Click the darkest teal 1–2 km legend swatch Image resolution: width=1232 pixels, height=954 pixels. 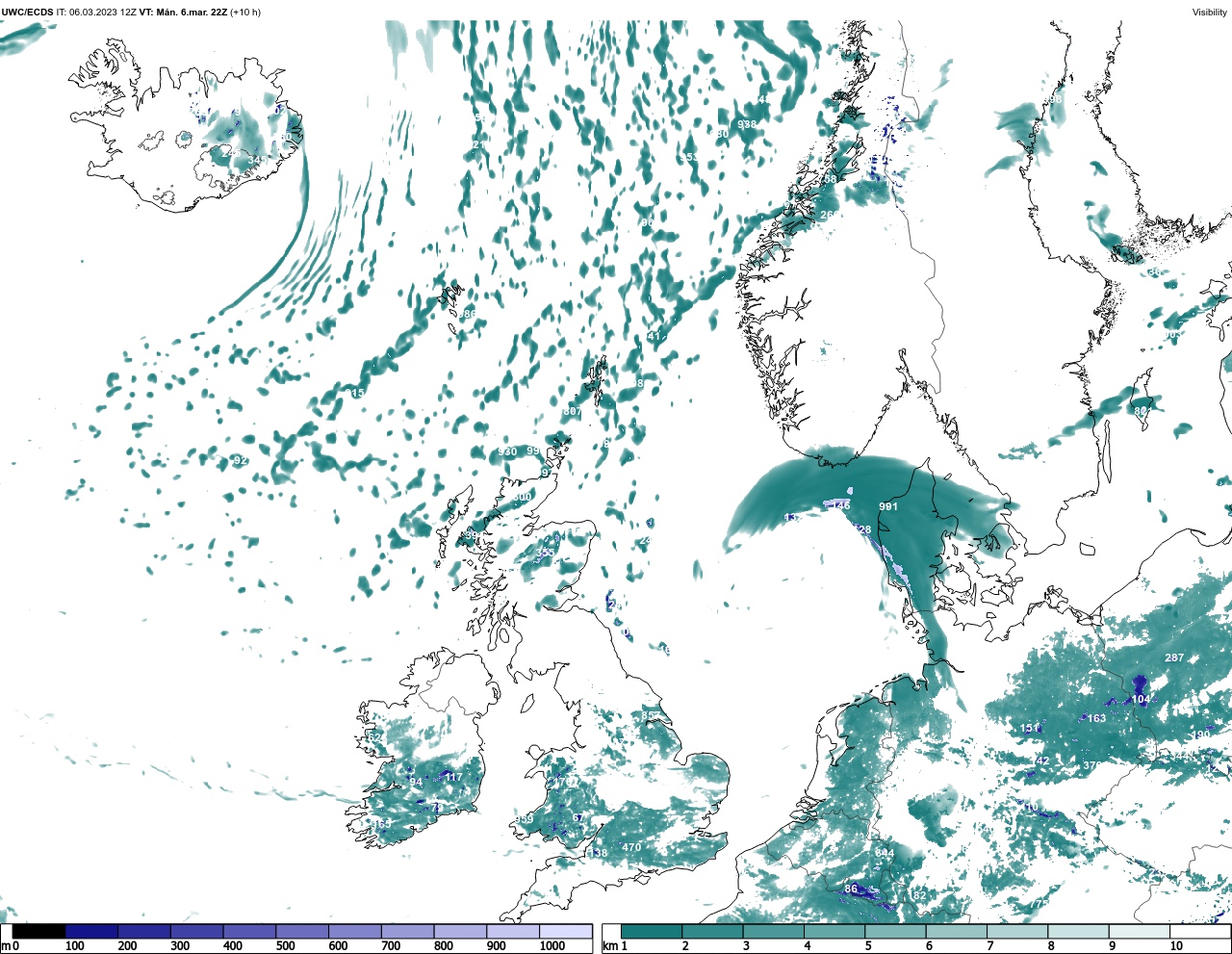pos(652,932)
